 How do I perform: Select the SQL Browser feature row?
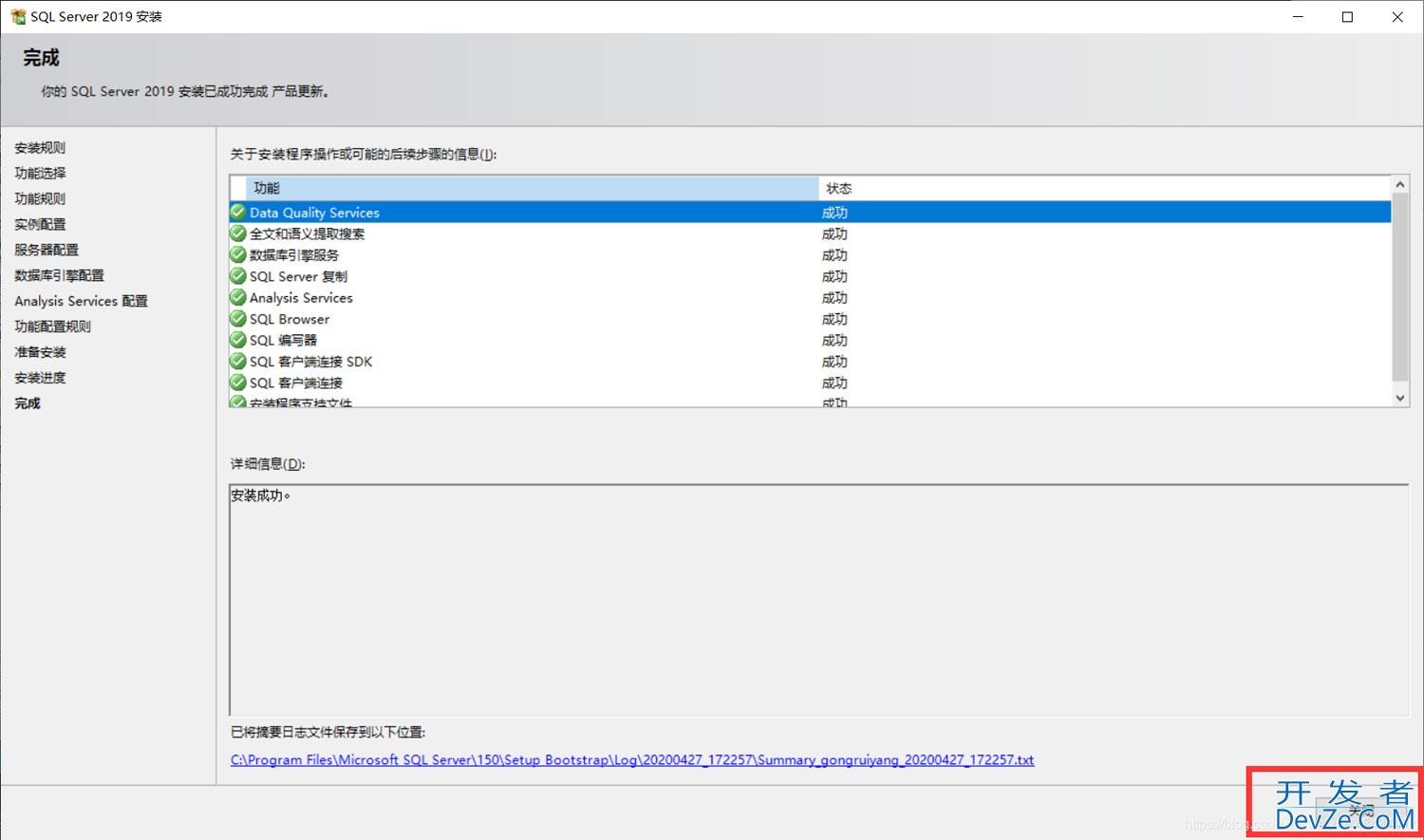[811, 319]
